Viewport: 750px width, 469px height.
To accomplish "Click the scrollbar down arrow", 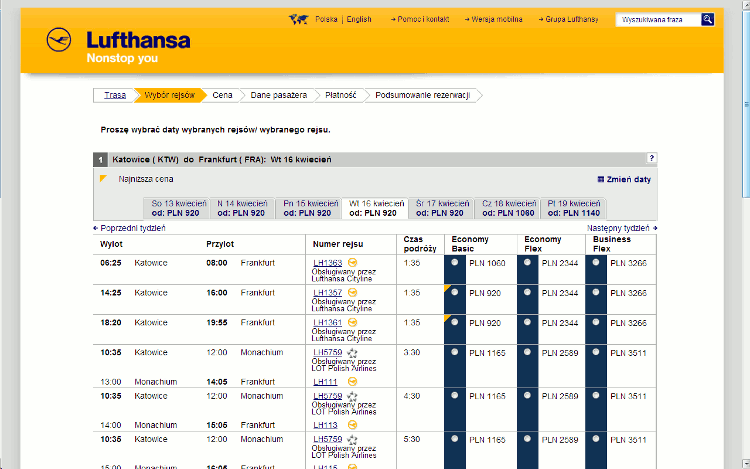I will (x=746, y=464).
